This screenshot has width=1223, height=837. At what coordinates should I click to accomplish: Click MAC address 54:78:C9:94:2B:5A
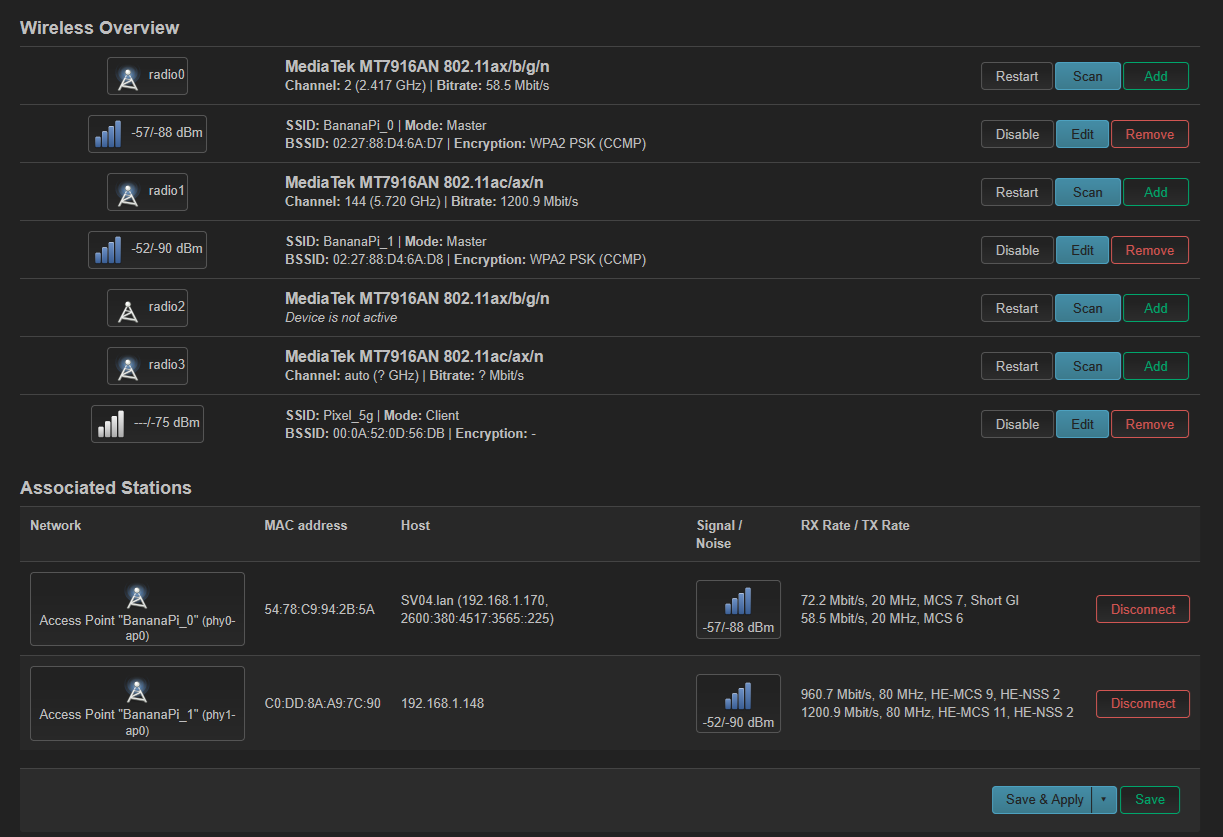click(x=319, y=609)
